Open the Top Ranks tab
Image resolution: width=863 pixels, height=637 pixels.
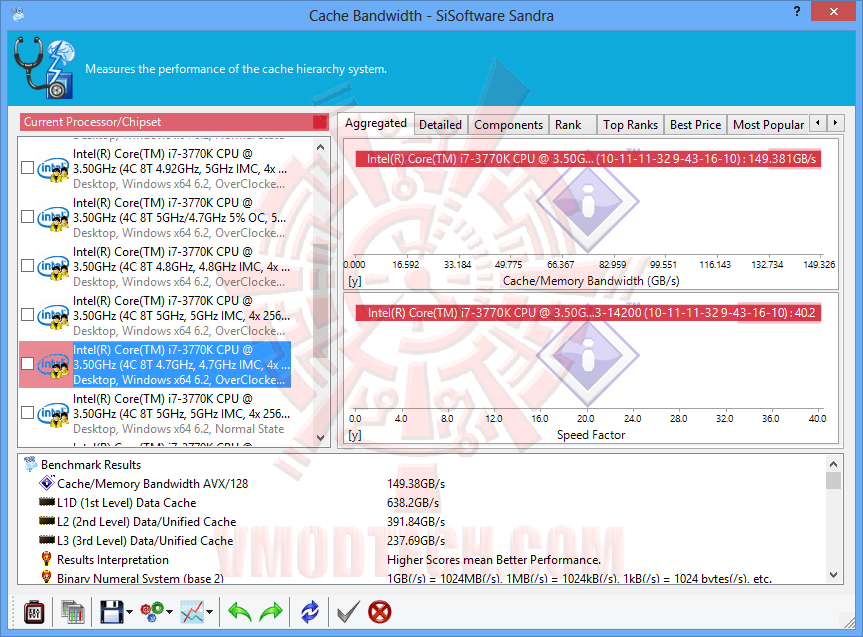630,124
